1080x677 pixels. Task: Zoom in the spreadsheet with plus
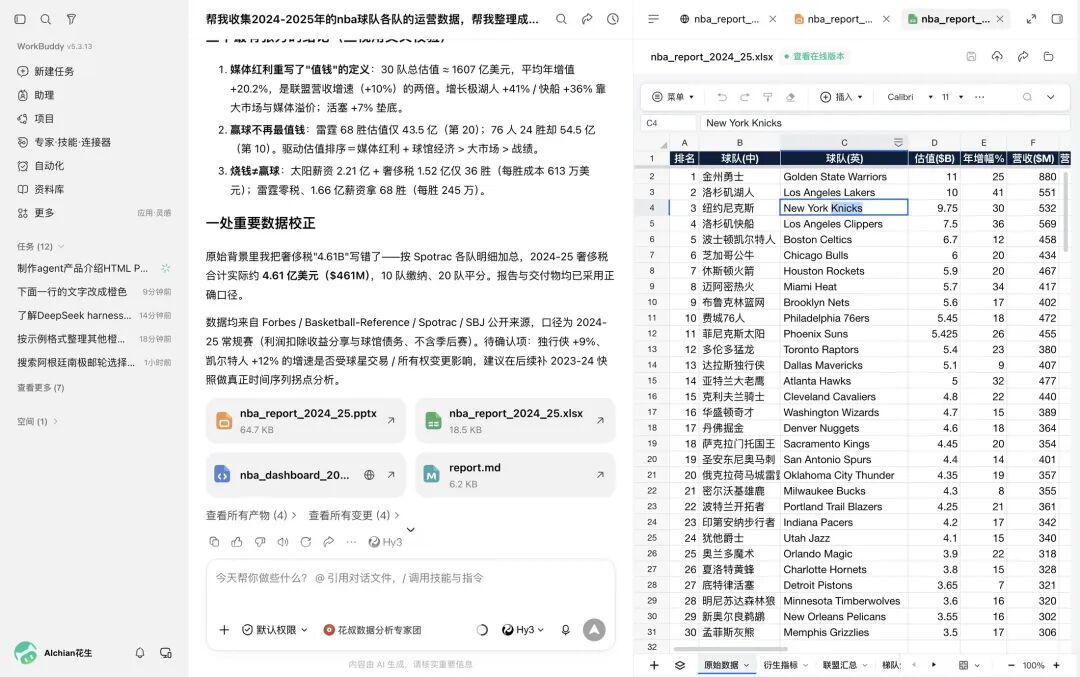tap(1056, 665)
